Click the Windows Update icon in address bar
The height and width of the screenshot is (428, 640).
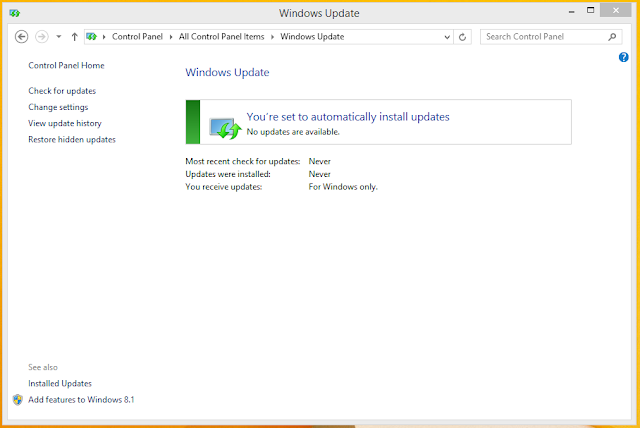point(91,37)
